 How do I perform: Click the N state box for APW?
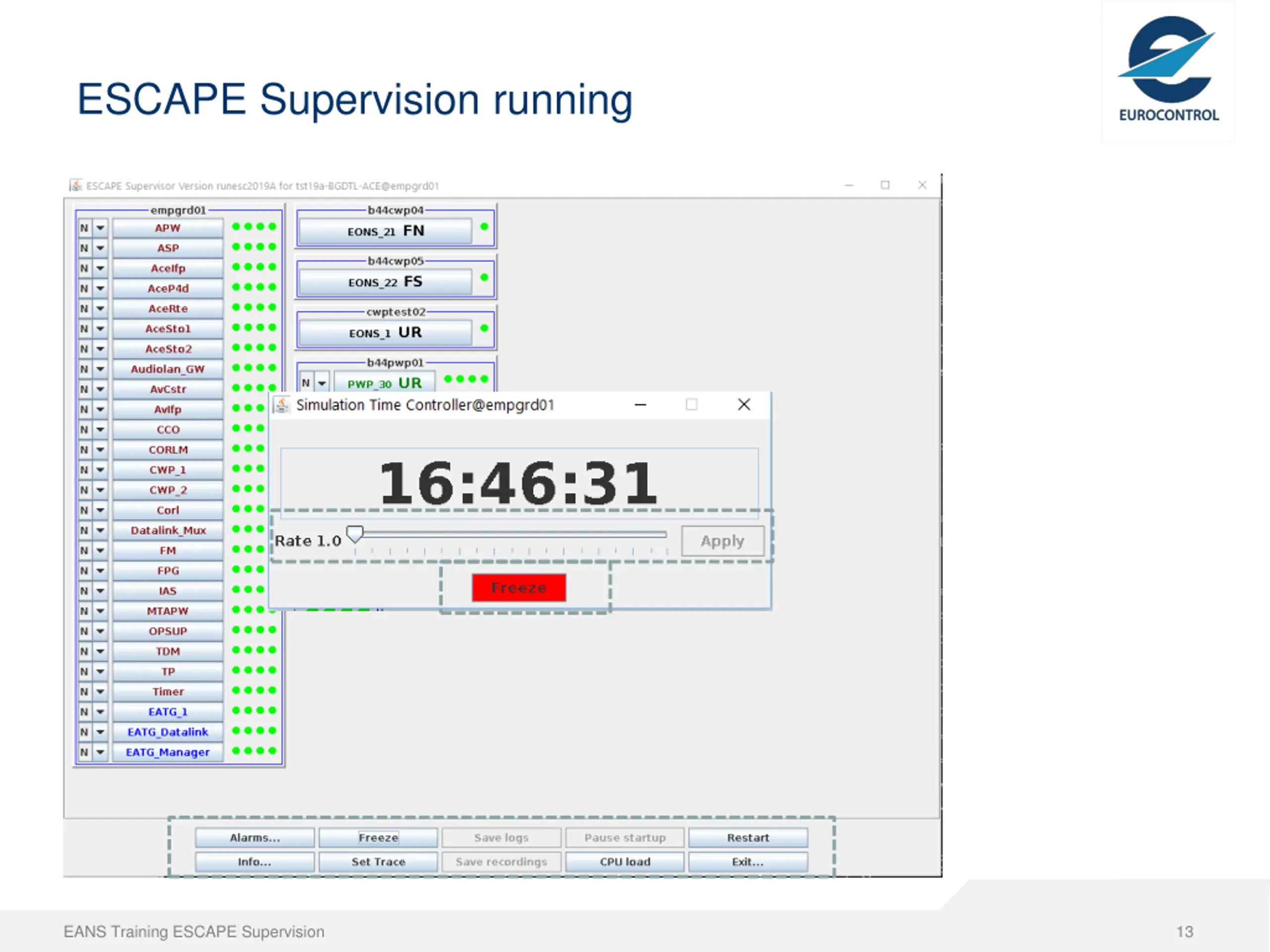point(84,228)
